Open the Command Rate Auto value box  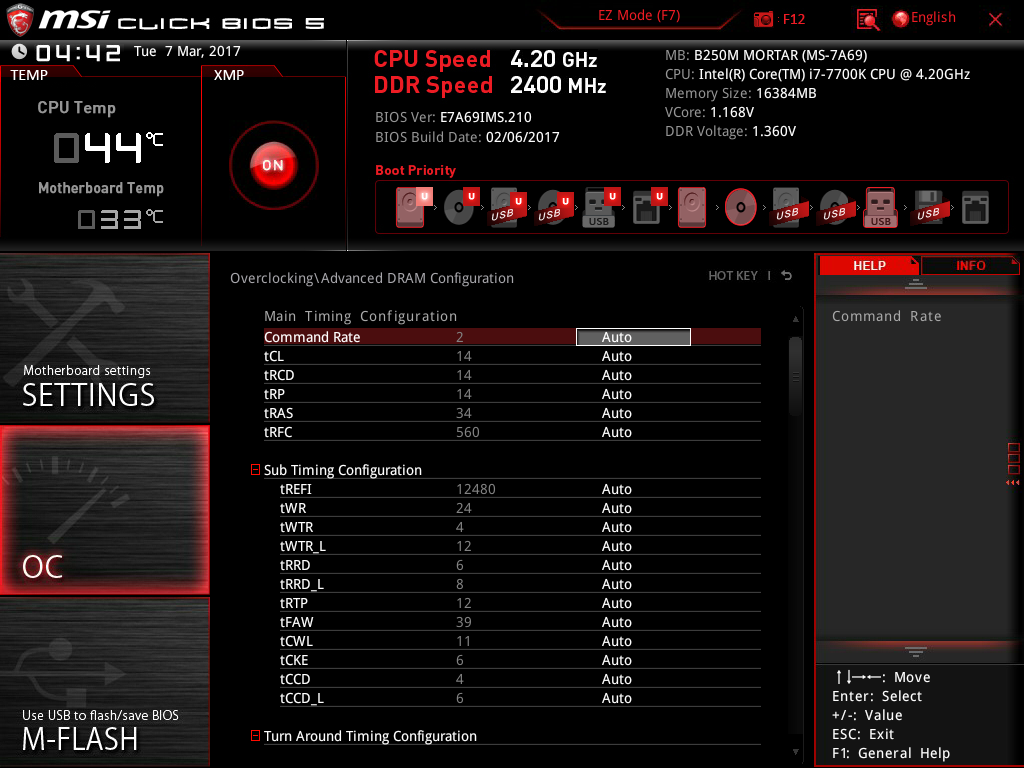633,338
